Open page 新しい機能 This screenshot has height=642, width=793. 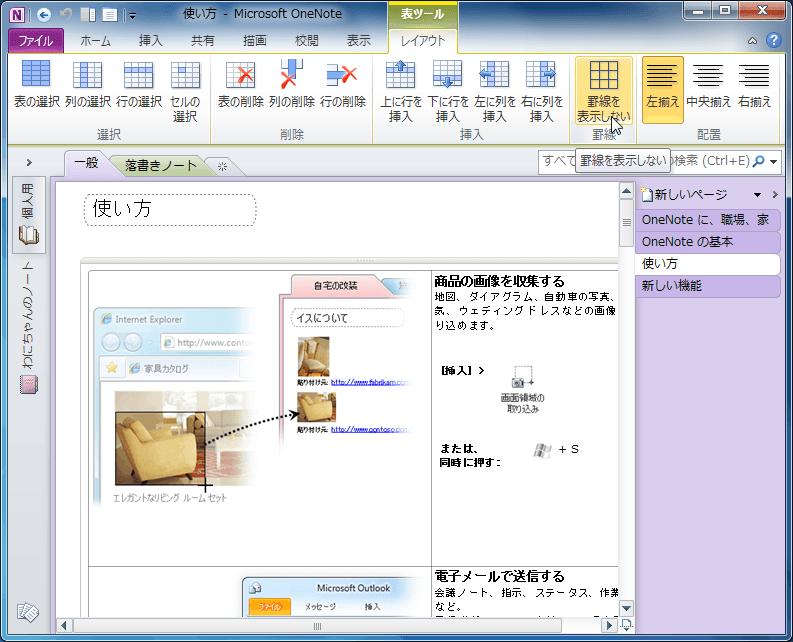pyautogui.click(x=708, y=286)
